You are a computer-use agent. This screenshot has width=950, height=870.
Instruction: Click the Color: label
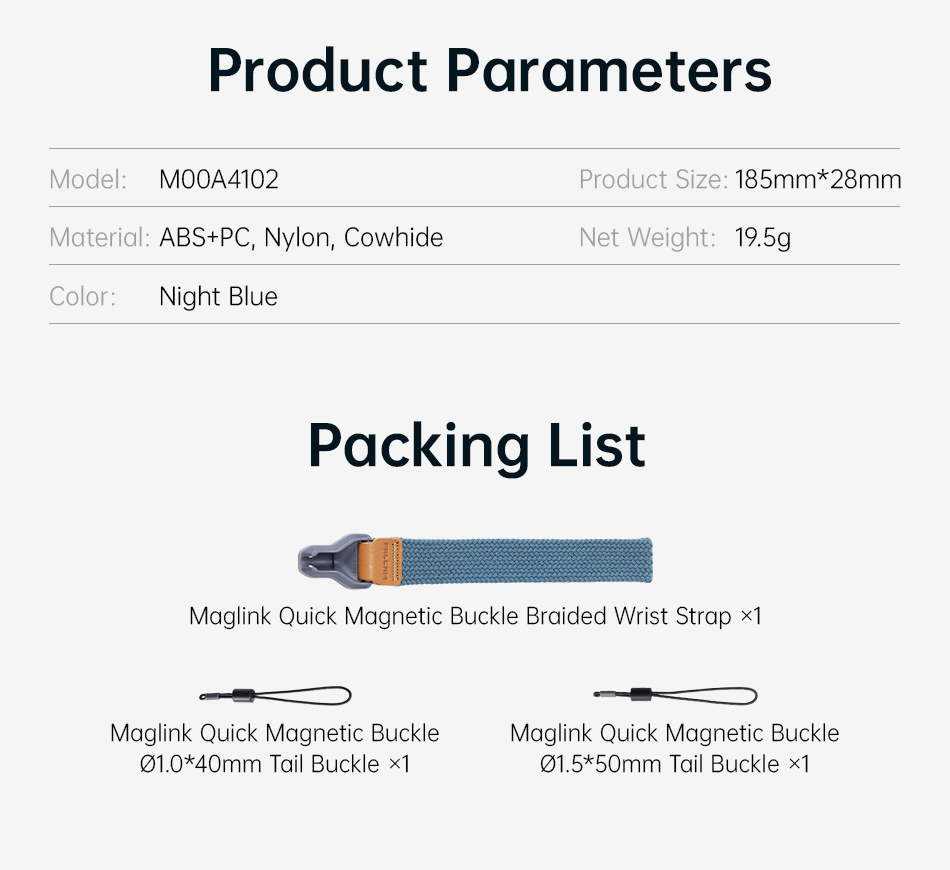82,296
